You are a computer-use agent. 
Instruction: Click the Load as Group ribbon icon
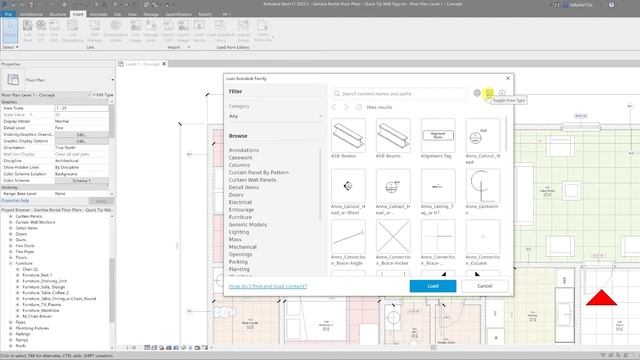[x=243, y=31]
